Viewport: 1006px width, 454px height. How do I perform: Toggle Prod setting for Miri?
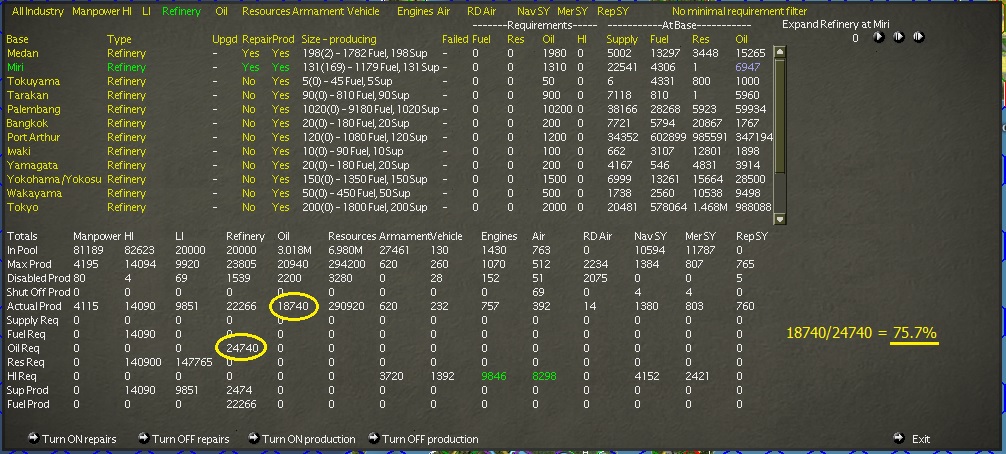(x=280, y=67)
